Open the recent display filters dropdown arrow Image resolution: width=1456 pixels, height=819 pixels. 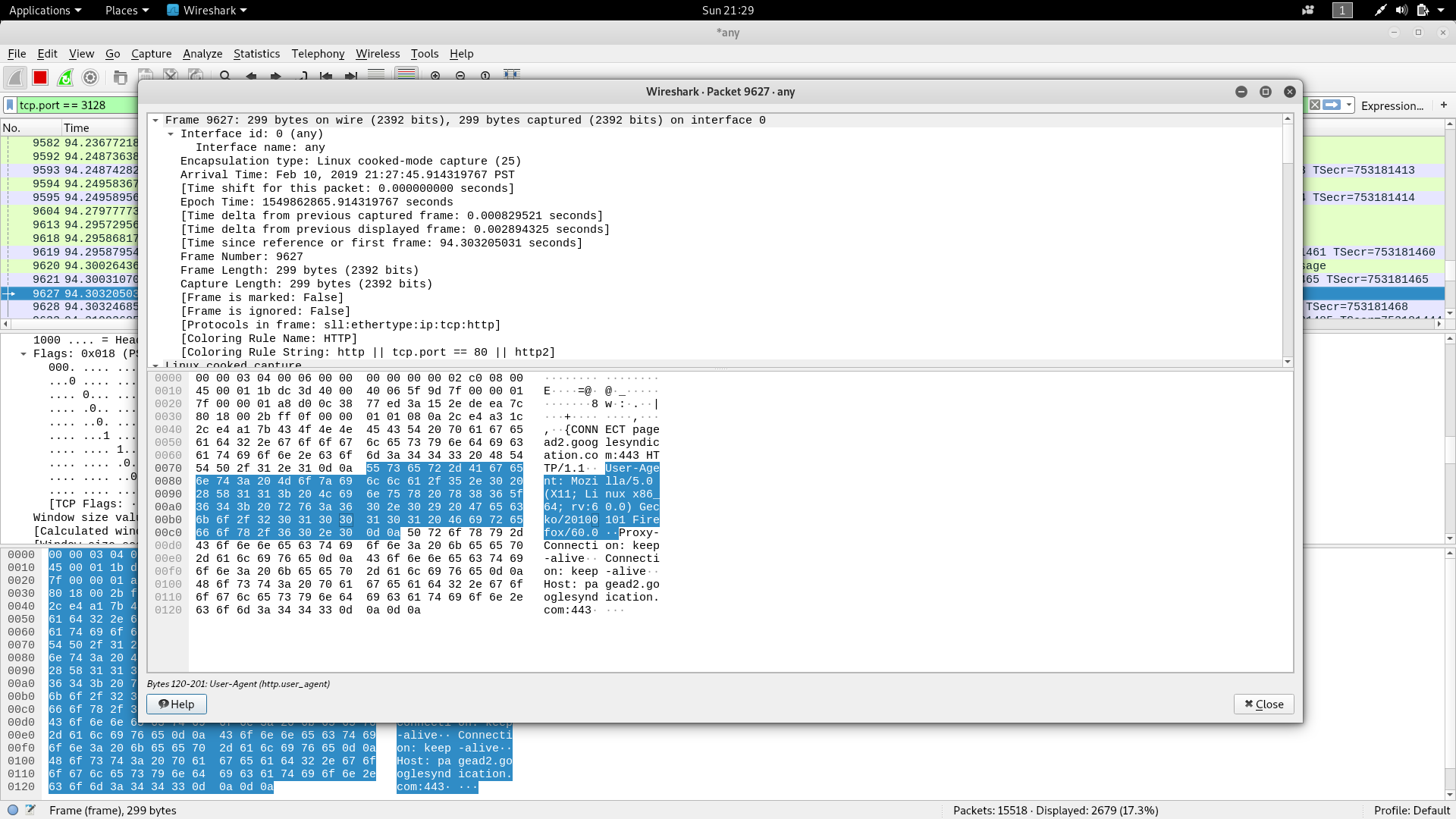tap(1349, 105)
